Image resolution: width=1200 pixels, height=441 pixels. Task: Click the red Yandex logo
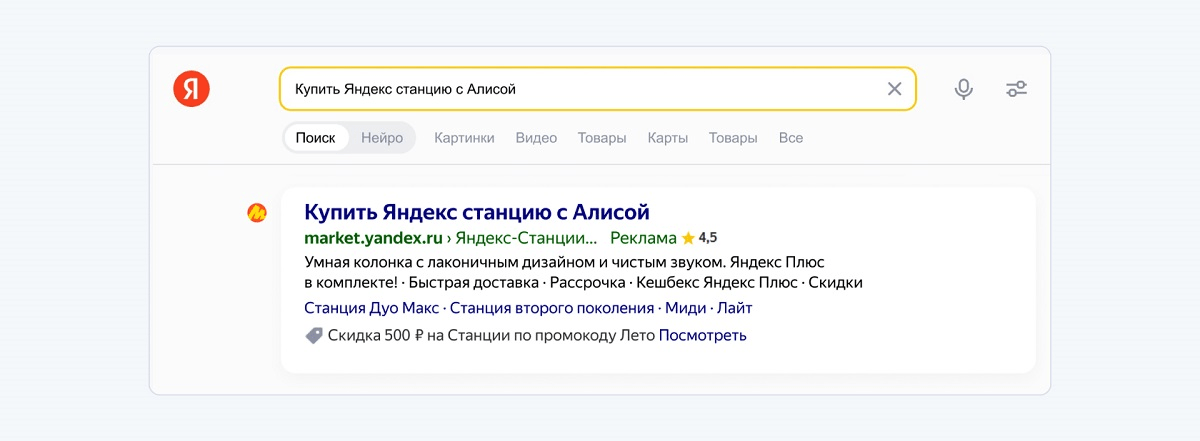[191, 89]
